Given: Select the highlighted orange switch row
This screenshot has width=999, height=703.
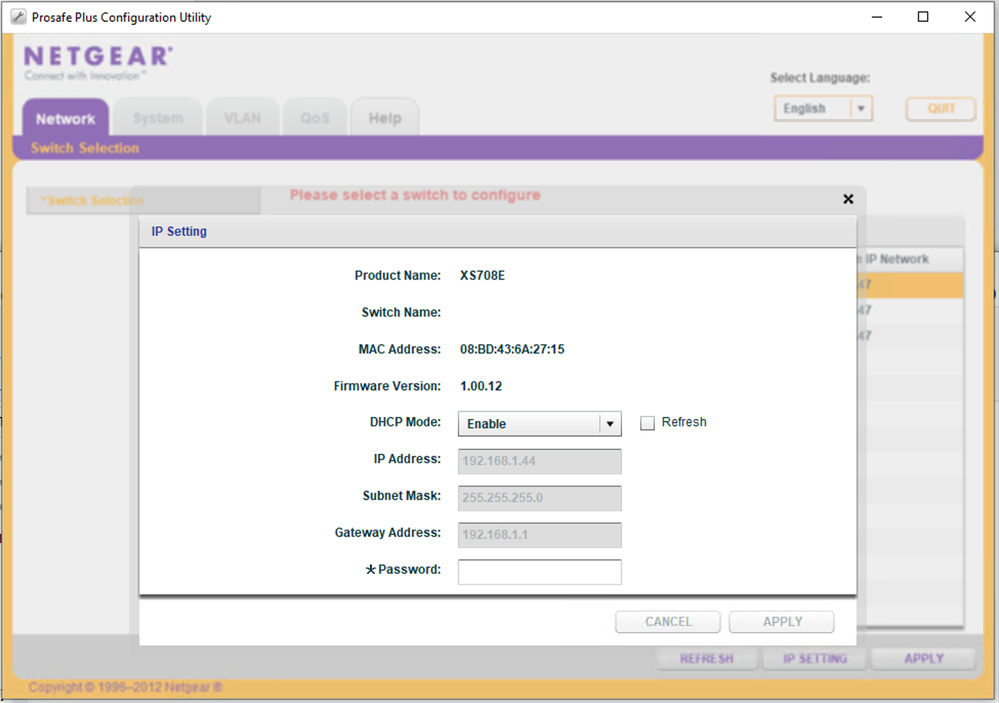Looking at the screenshot, I should coord(909,285).
